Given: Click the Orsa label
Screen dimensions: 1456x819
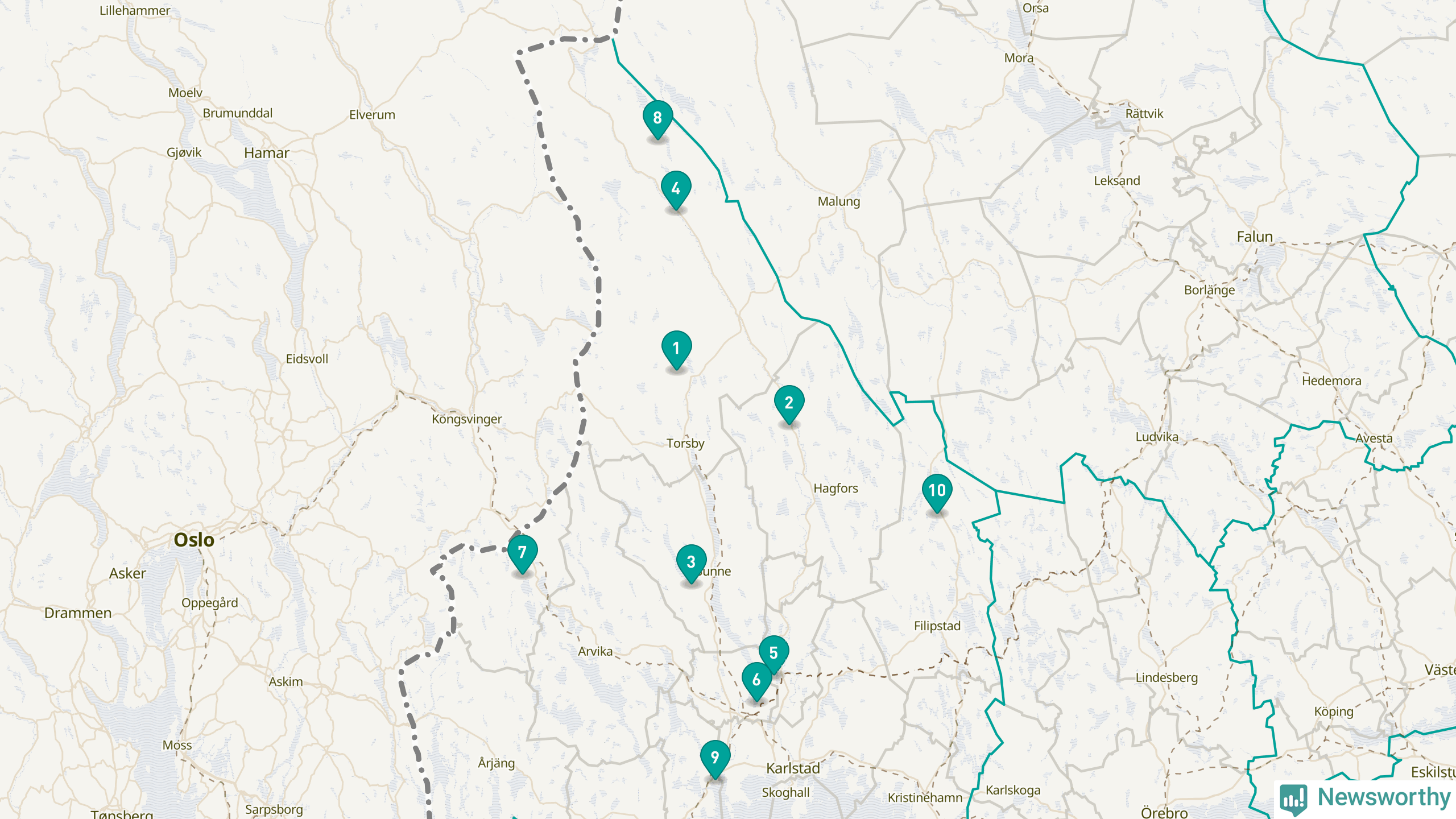Looking at the screenshot, I should 1035,8.
